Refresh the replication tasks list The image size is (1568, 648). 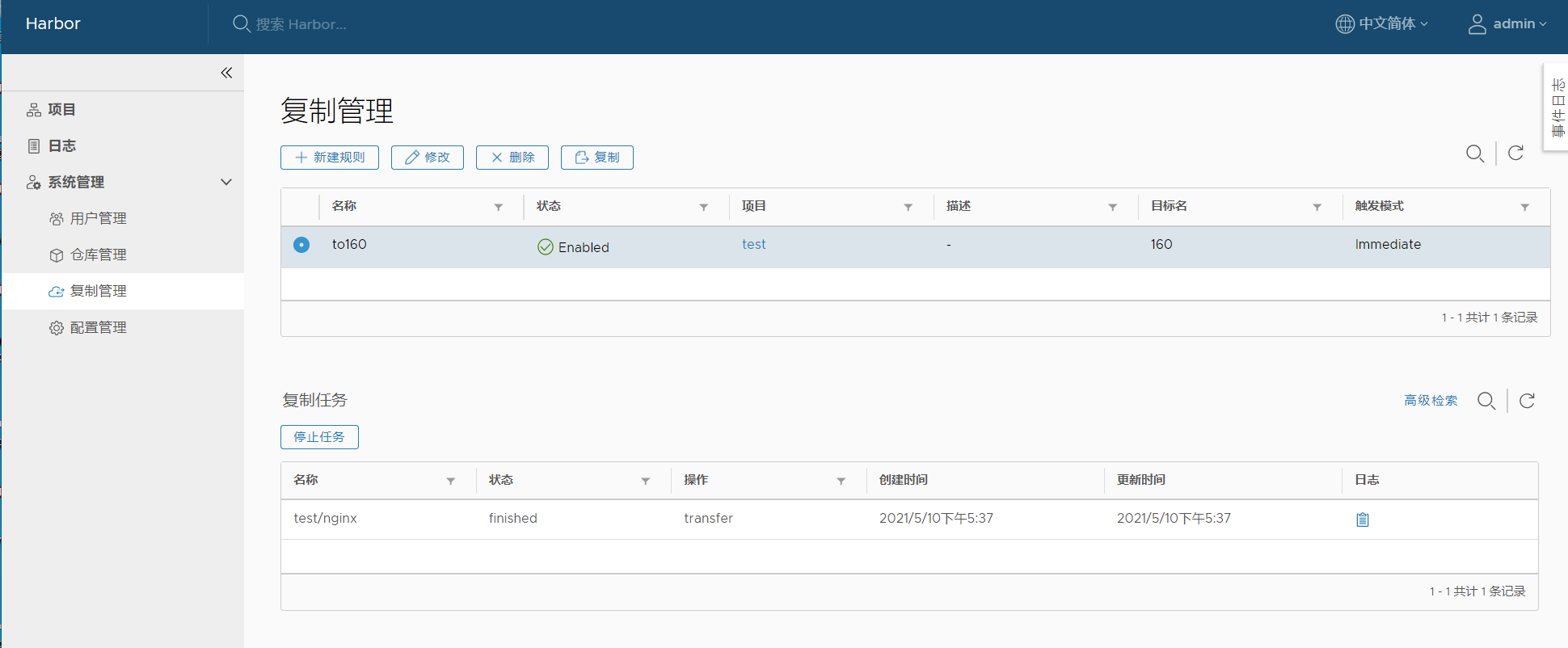(1527, 401)
